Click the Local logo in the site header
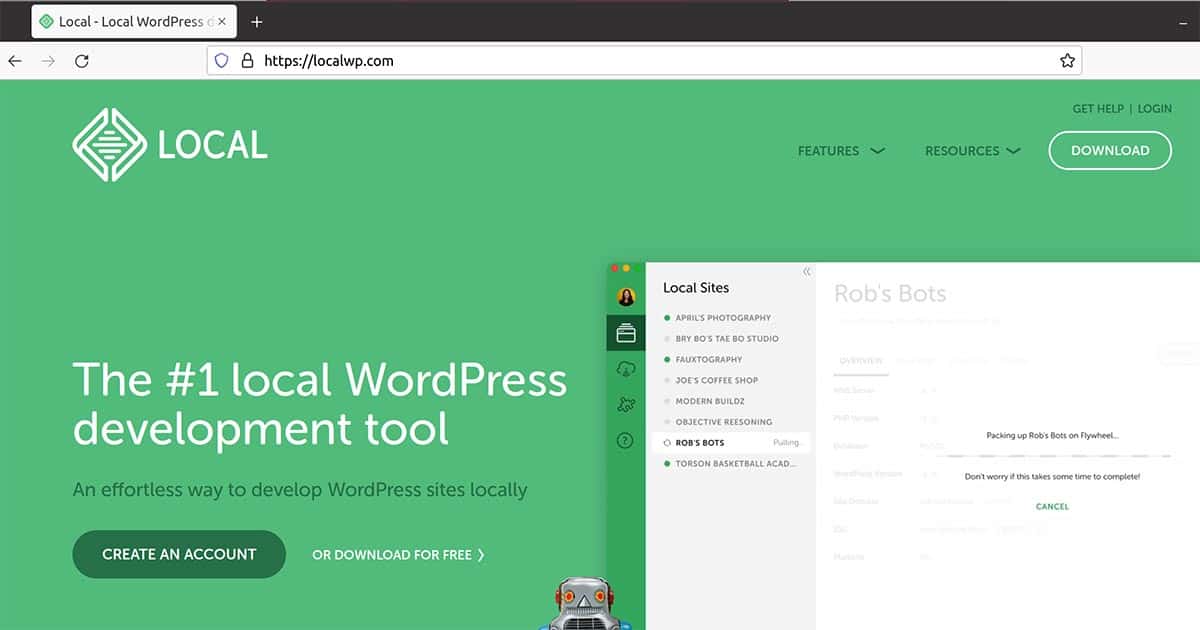This screenshot has width=1200, height=630. pos(170,145)
